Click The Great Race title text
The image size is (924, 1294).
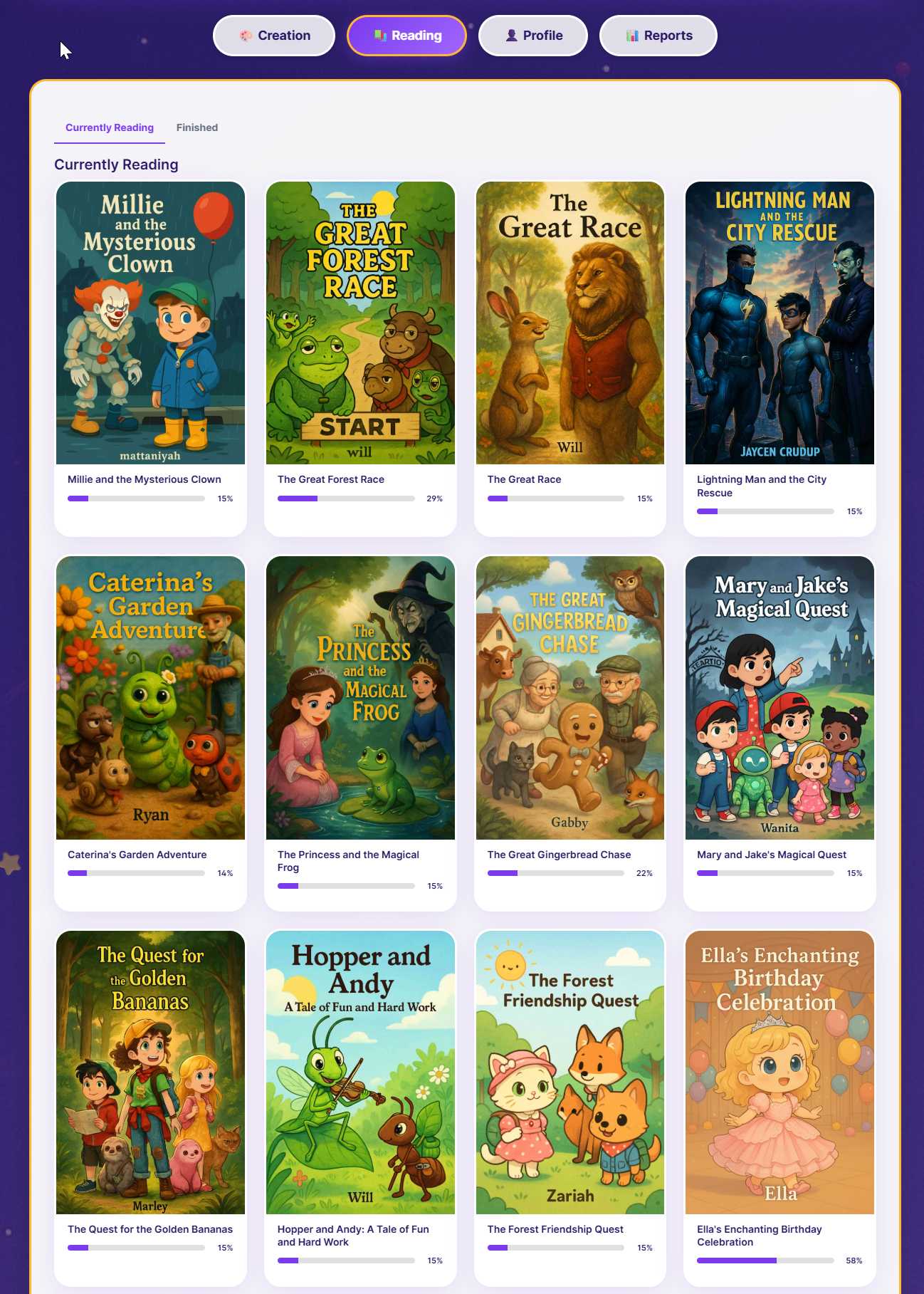(x=524, y=479)
